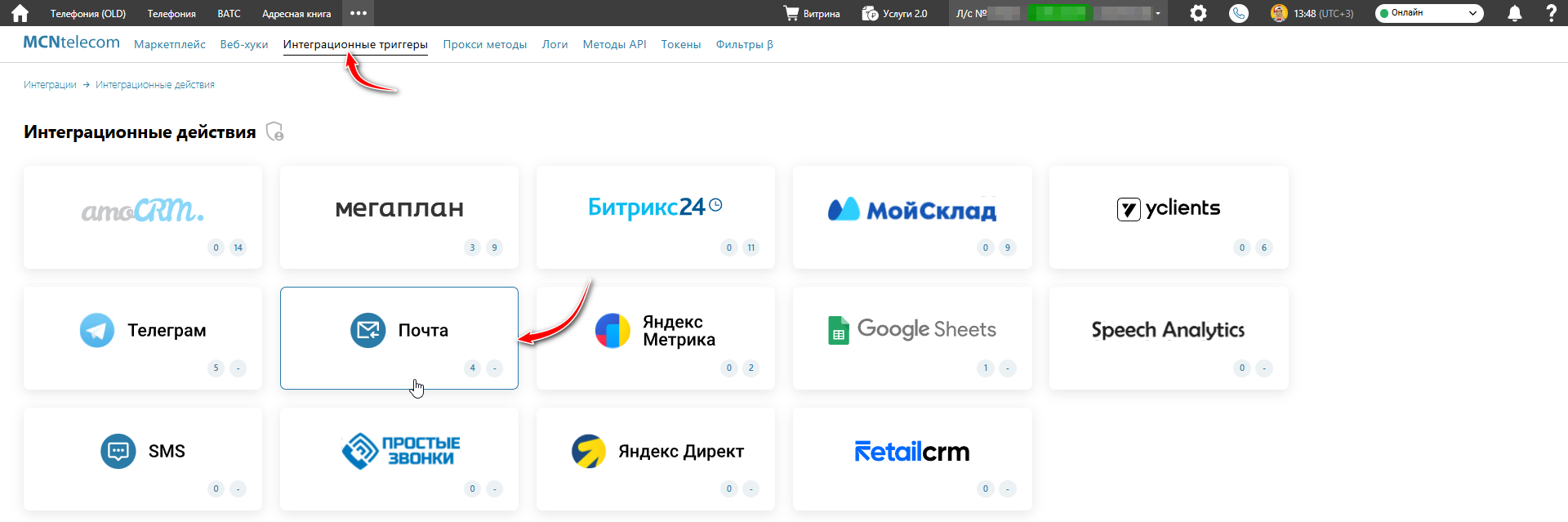Open ВАТС menu
The width and height of the screenshot is (1568, 522).
229,13
